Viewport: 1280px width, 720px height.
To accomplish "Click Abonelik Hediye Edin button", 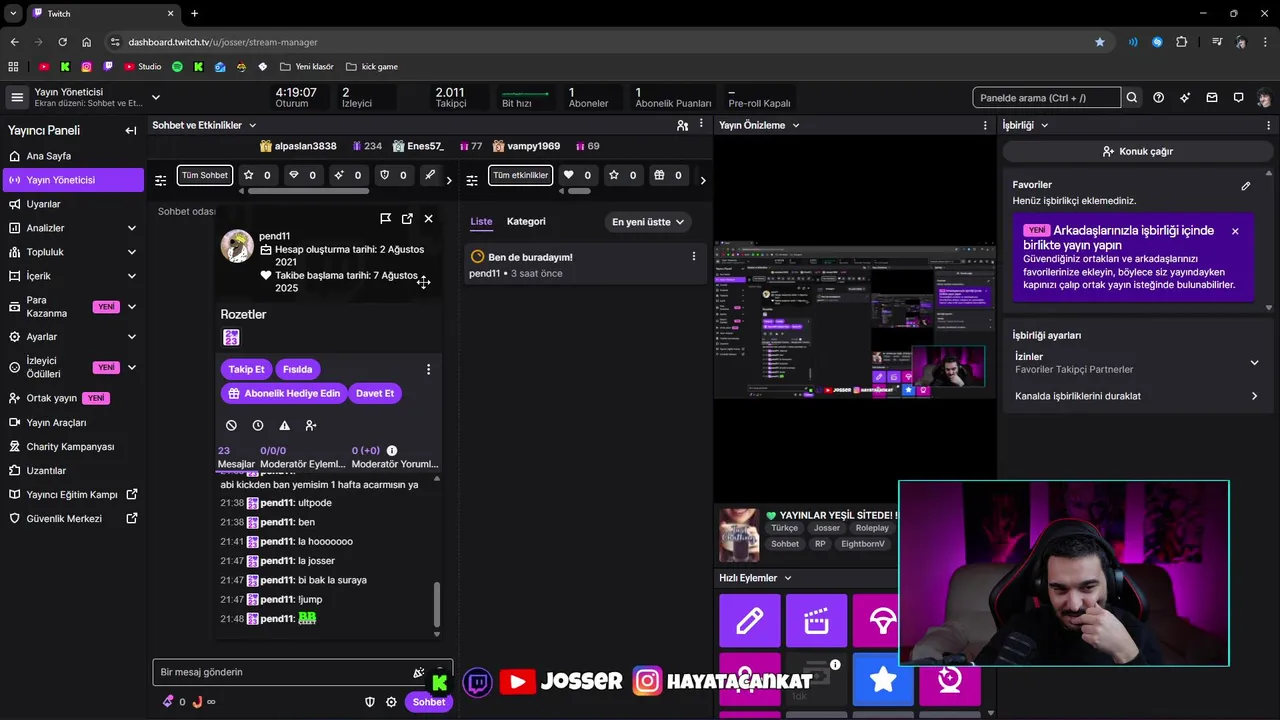I will [283, 393].
